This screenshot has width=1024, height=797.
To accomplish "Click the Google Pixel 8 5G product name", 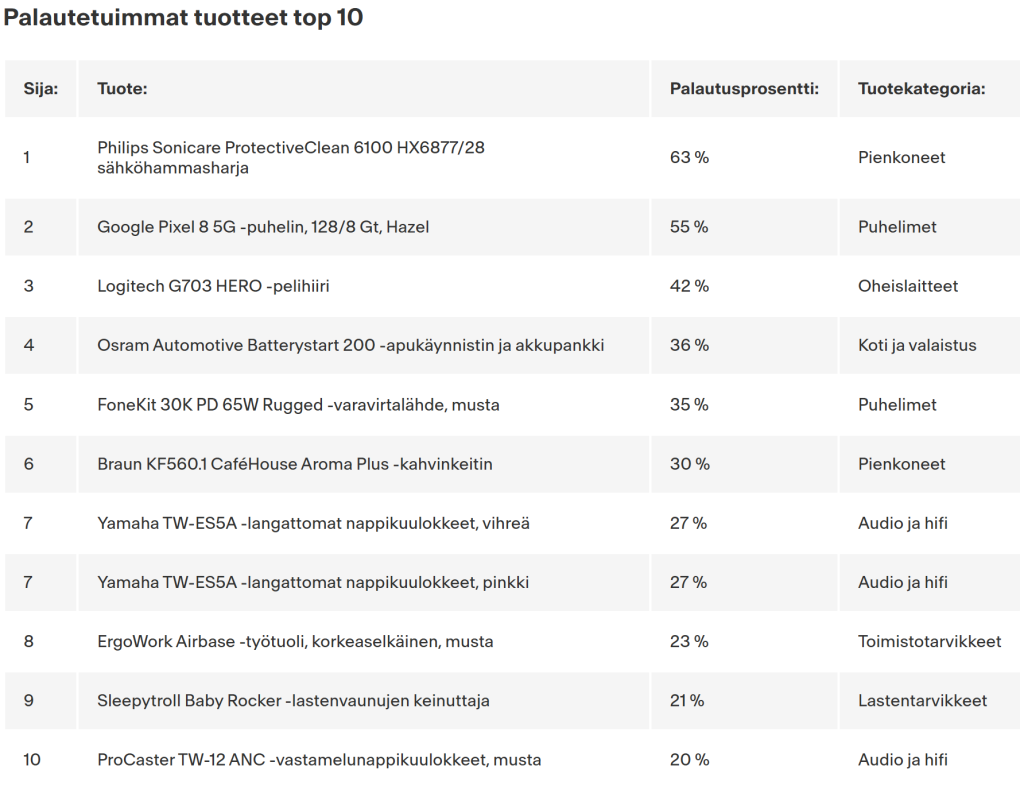I will (x=263, y=227).
